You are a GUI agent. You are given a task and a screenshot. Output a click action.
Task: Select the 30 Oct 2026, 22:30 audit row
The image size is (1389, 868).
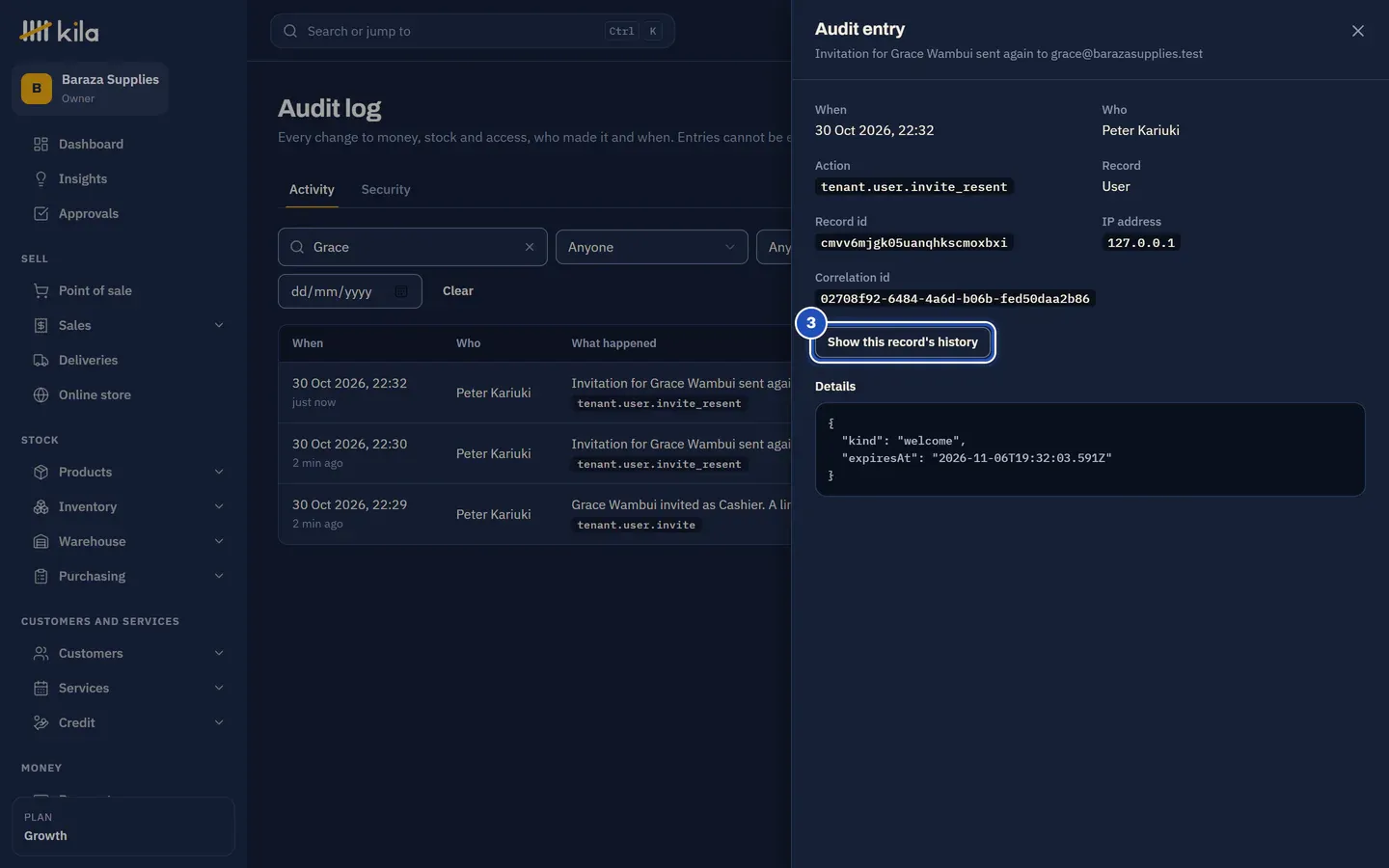point(535,453)
